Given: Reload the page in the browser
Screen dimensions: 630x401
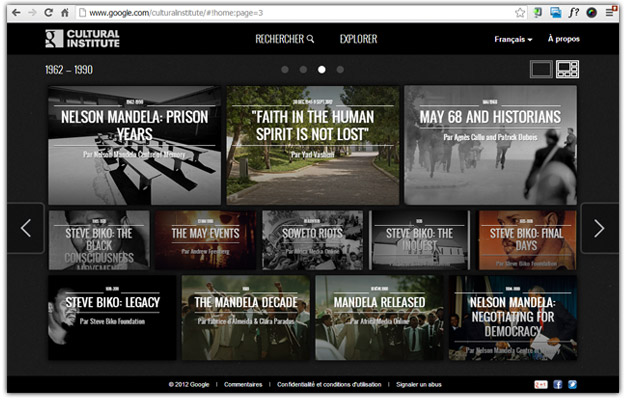Looking at the screenshot, I should click(x=47, y=12).
